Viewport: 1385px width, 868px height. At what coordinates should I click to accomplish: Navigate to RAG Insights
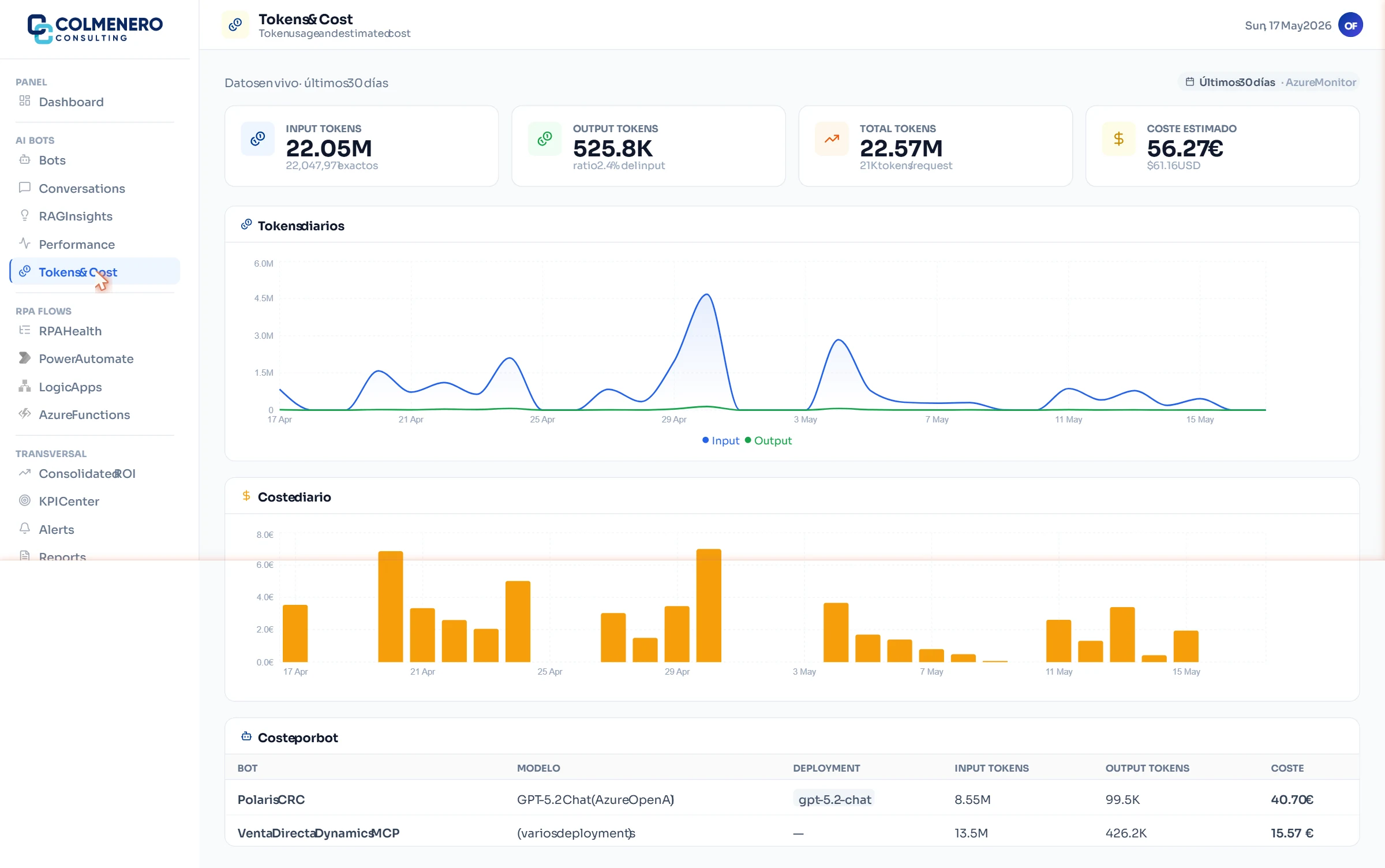(95, 216)
